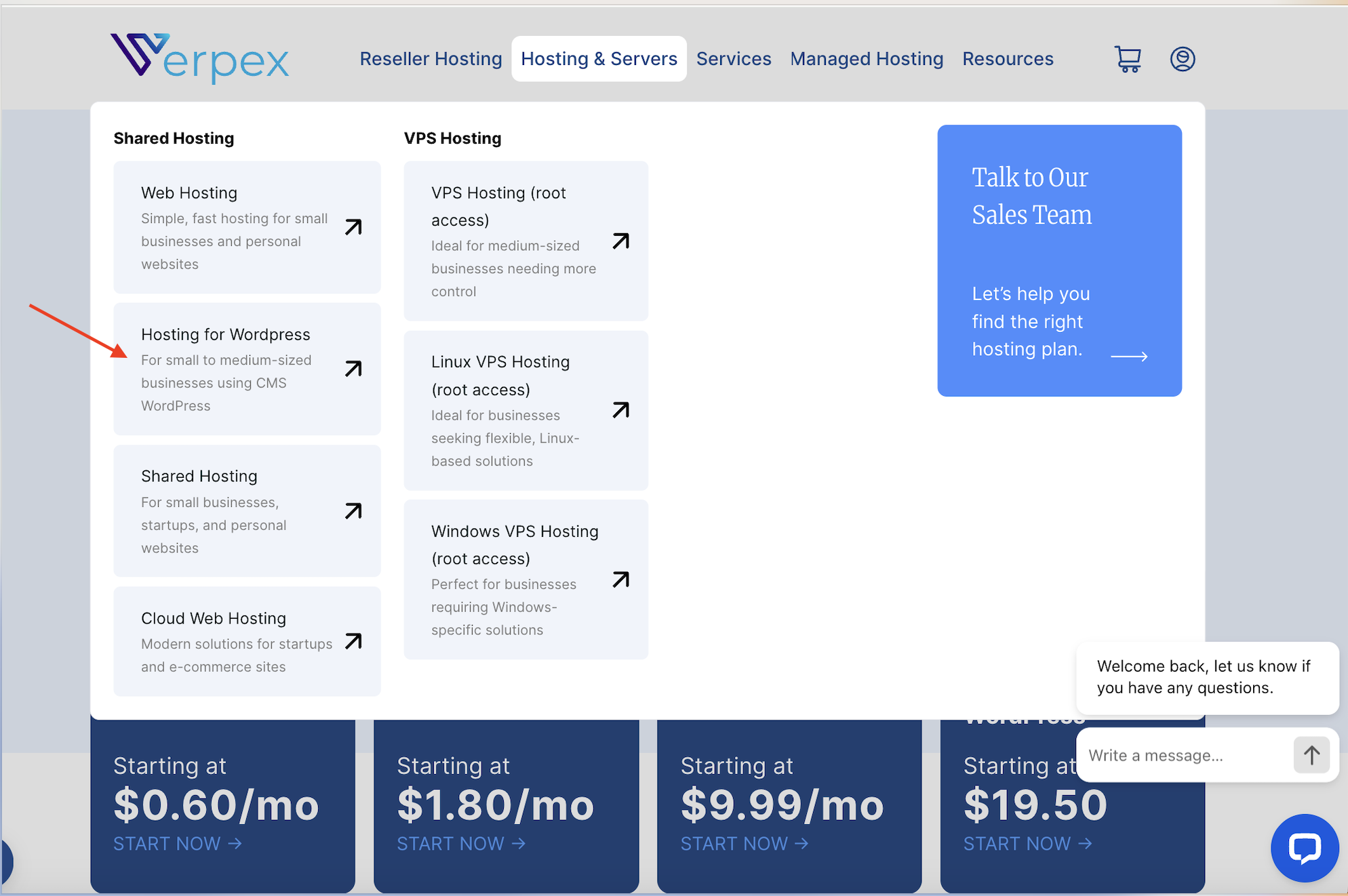
Task: Open the Resources menu
Action: coord(1008,59)
